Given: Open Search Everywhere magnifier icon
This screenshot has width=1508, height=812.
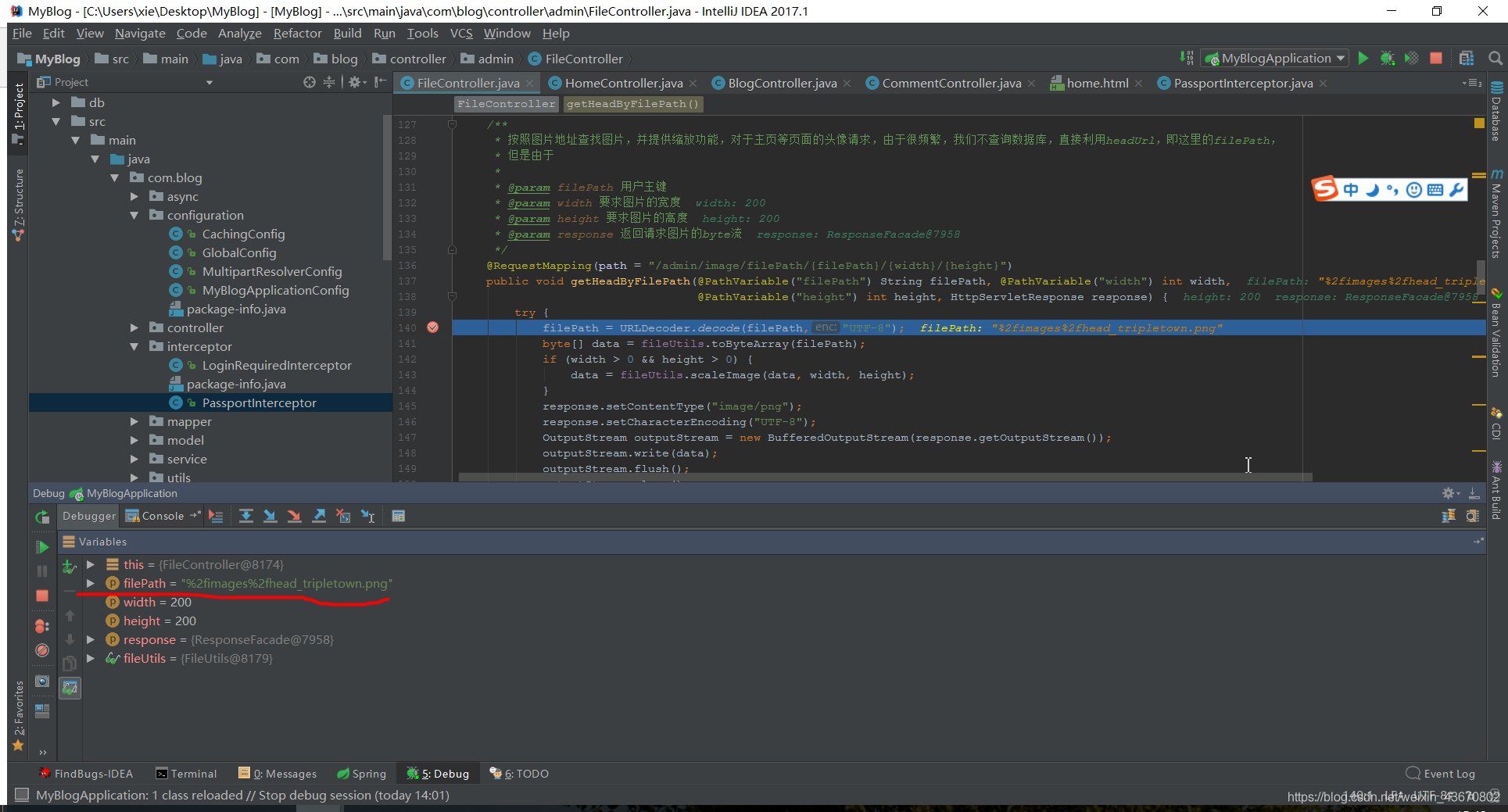Looking at the screenshot, I should click(1495, 59).
